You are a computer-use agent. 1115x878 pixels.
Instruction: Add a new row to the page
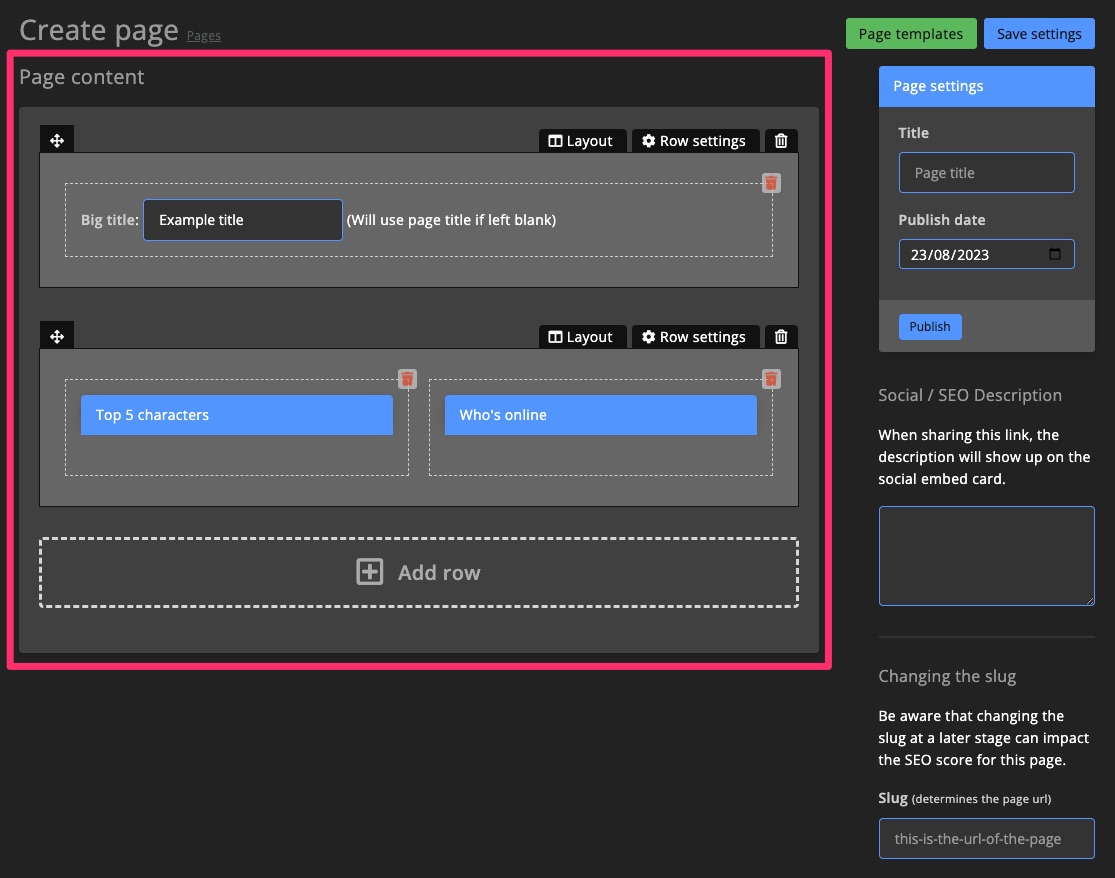tap(419, 571)
